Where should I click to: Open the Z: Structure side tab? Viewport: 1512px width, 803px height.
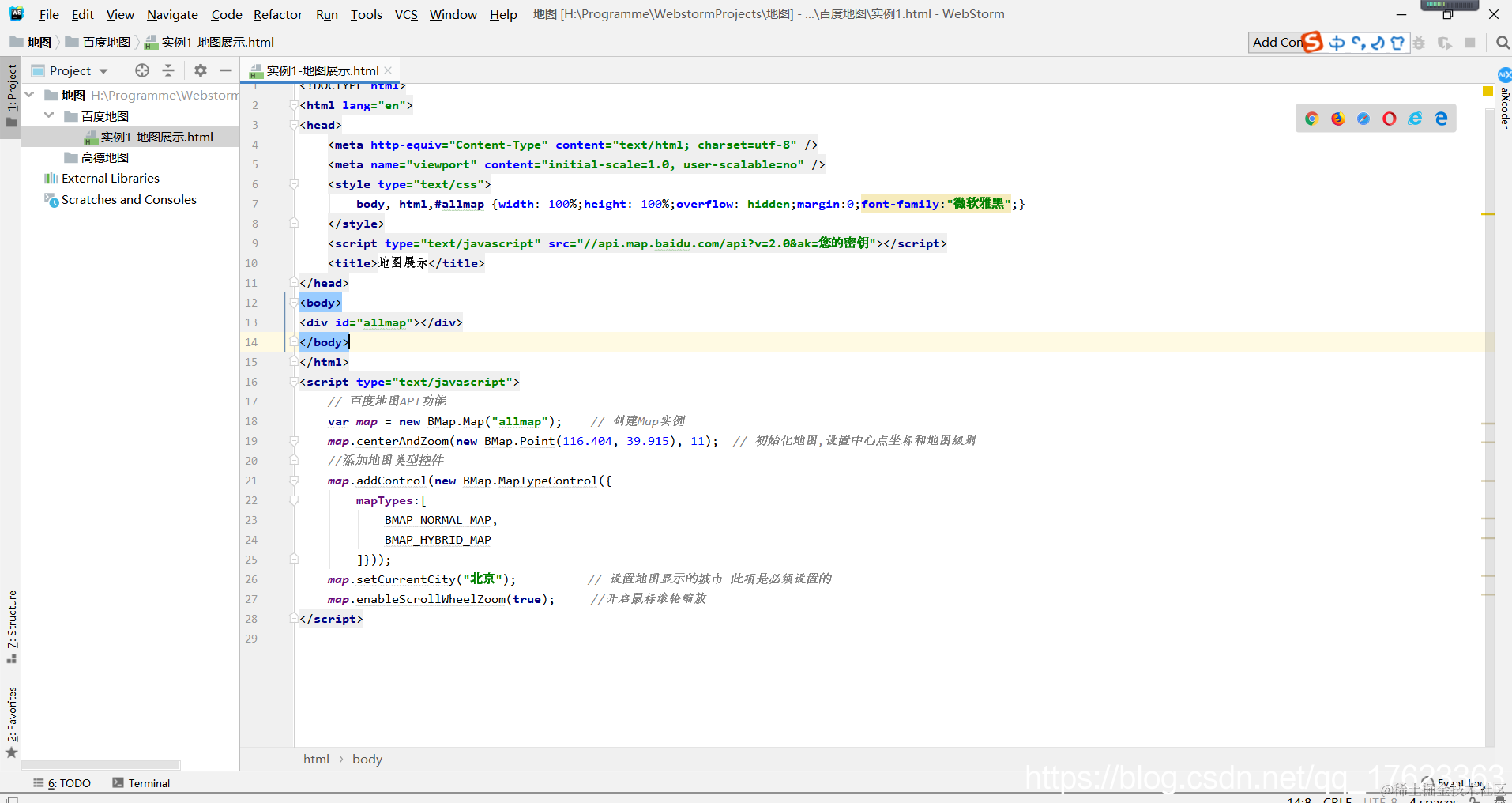[x=12, y=625]
